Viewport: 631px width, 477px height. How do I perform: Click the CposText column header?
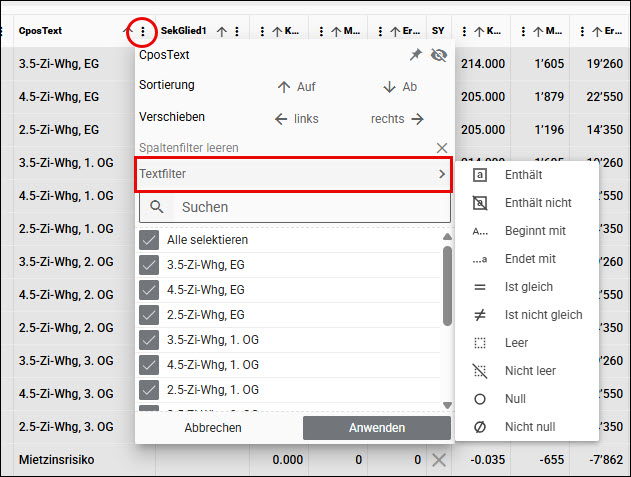(40, 31)
